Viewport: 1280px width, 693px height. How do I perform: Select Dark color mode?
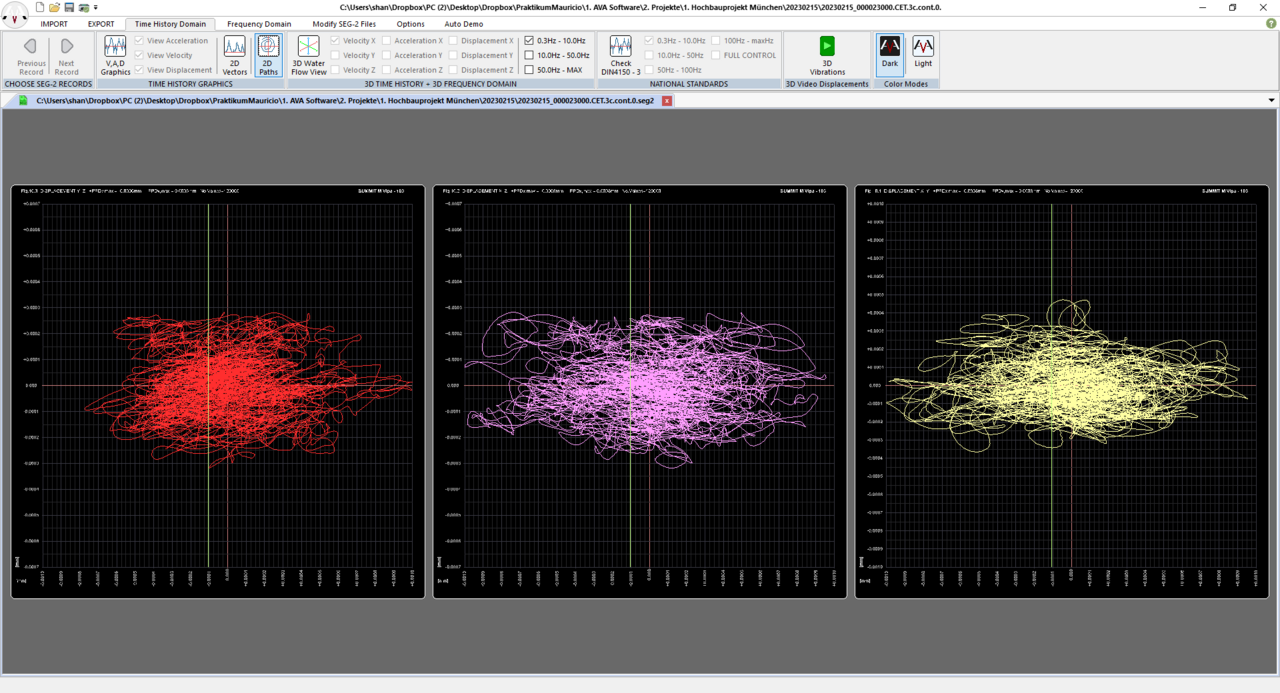click(x=889, y=52)
